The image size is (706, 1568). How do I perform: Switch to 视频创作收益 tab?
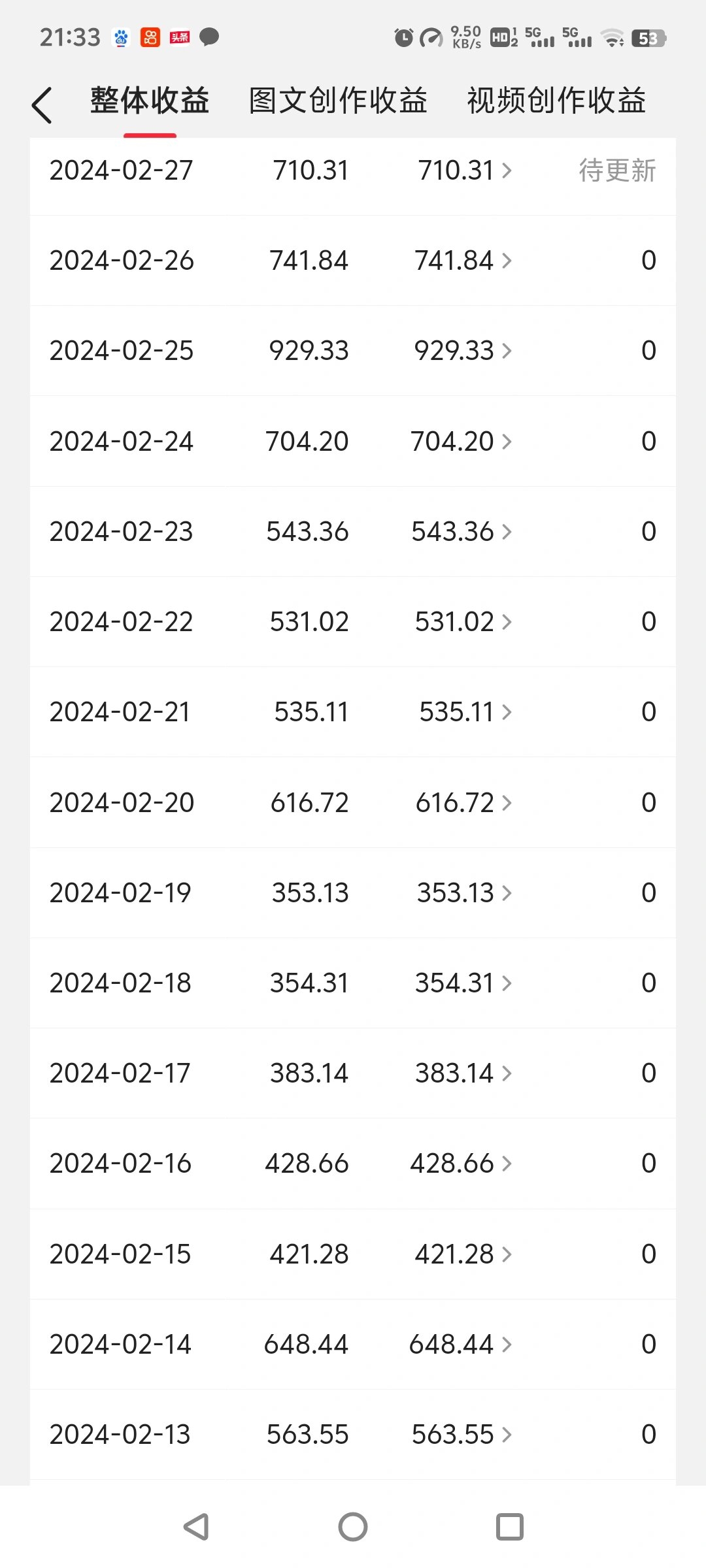point(556,101)
